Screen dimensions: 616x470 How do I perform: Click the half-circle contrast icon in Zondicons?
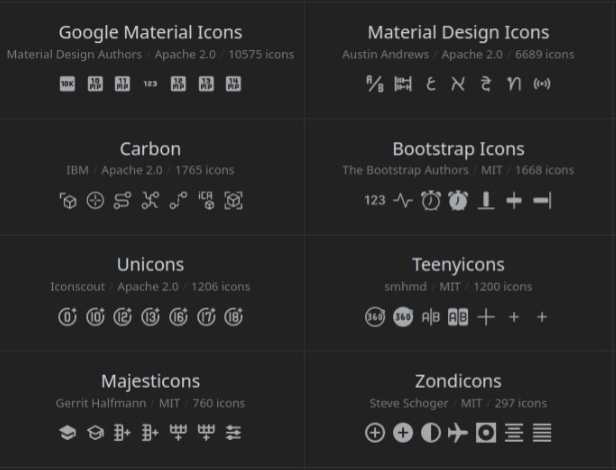tap(431, 433)
